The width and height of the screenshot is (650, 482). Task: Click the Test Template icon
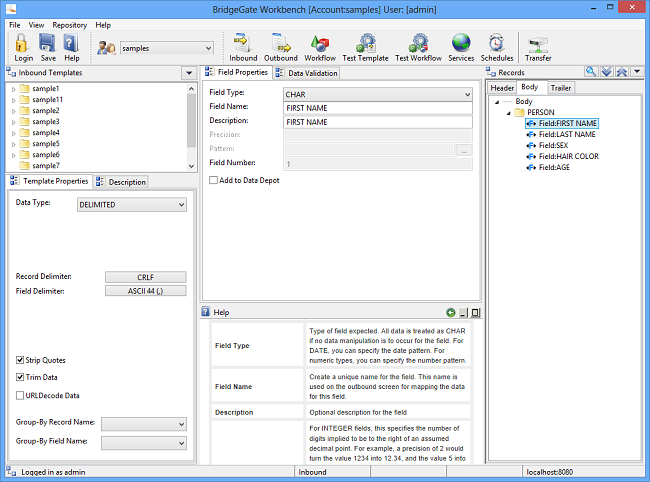click(x=366, y=44)
